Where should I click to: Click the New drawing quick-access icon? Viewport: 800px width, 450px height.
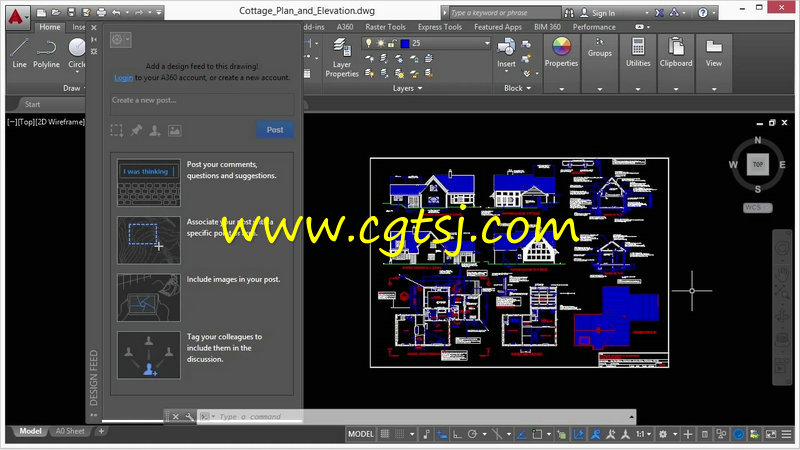point(42,12)
